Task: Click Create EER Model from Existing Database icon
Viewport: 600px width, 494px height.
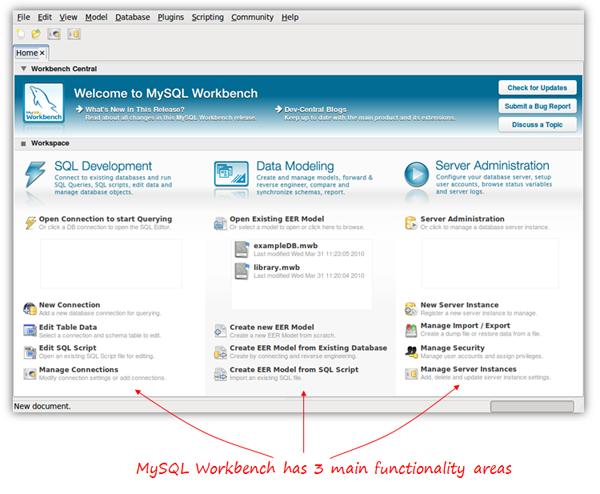Action: [220, 352]
